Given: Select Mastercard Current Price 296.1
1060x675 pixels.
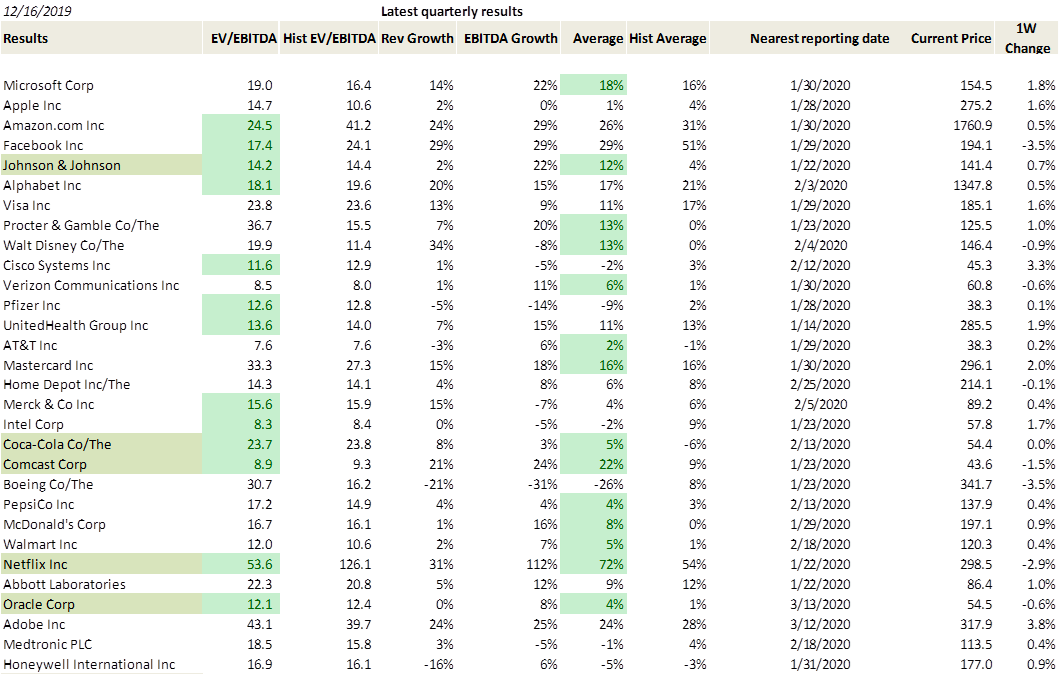Looking at the screenshot, I should point(976,365).
